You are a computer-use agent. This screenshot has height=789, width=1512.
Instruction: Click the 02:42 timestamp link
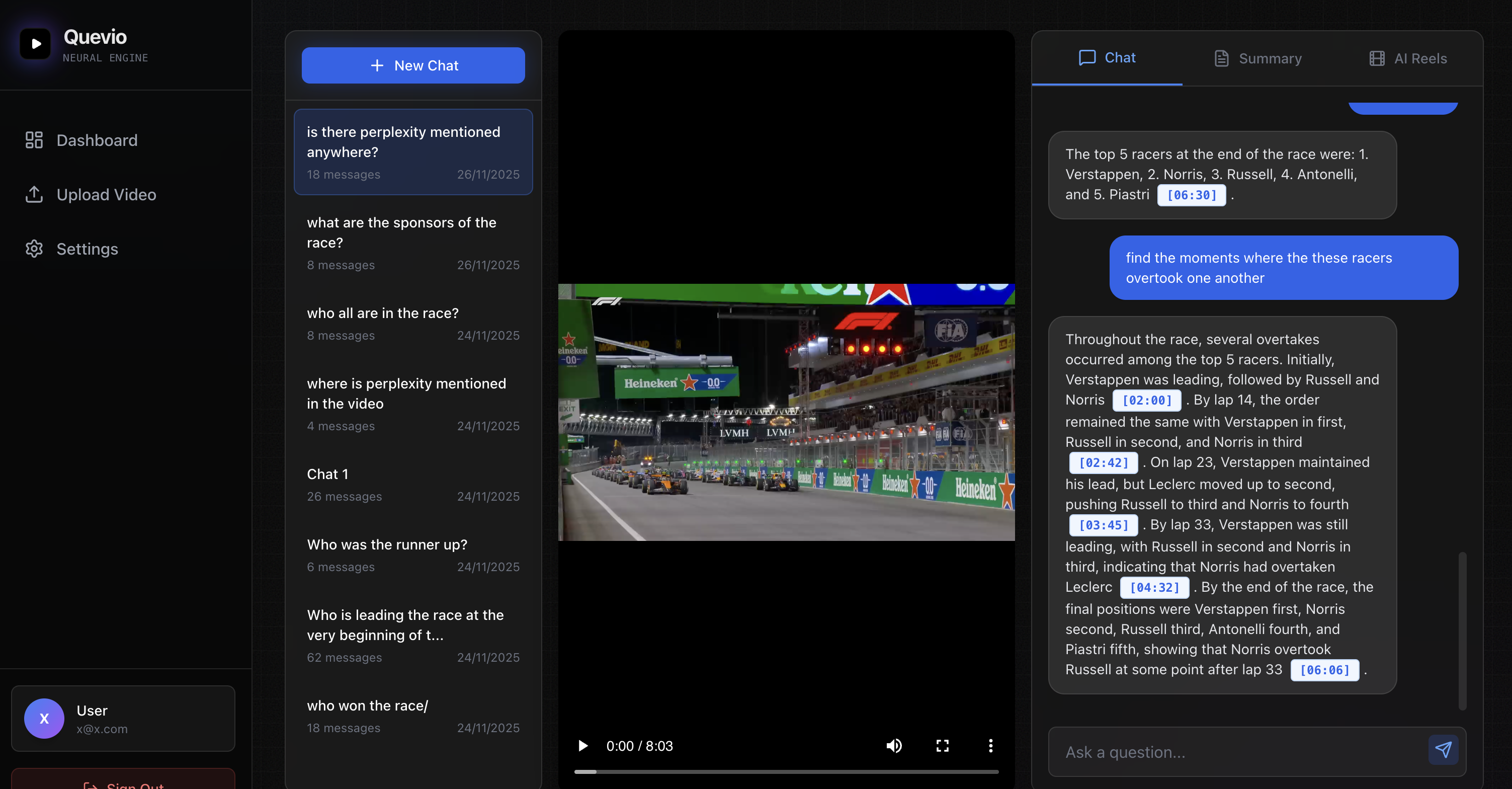tap(1103, 463)
